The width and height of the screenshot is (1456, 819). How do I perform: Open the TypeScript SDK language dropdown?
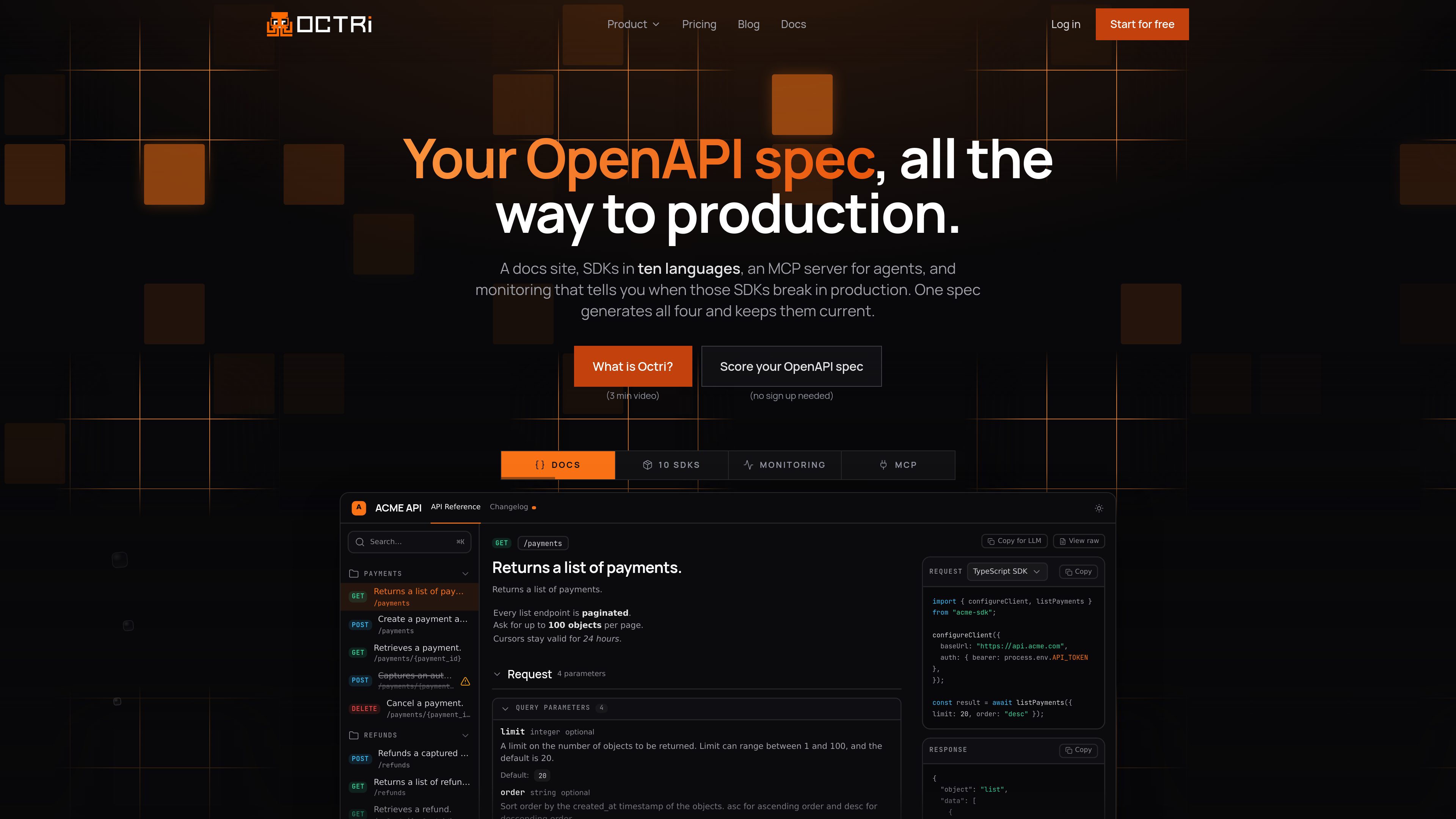[x=1007, y=571]
